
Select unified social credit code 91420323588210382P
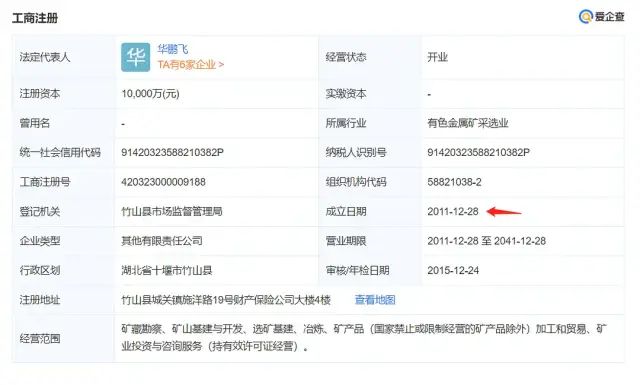pyautogui.click(x=172, y=153)
